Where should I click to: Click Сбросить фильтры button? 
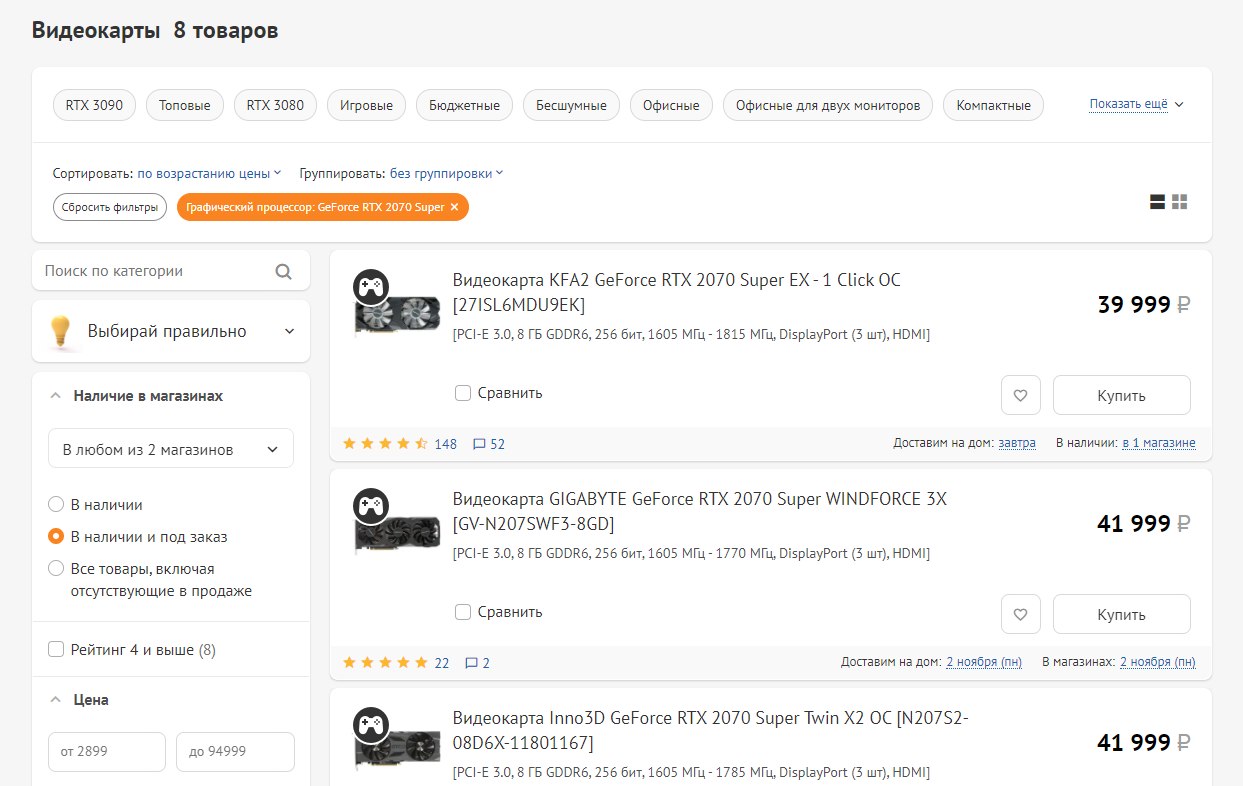click(x=110, y=207)
